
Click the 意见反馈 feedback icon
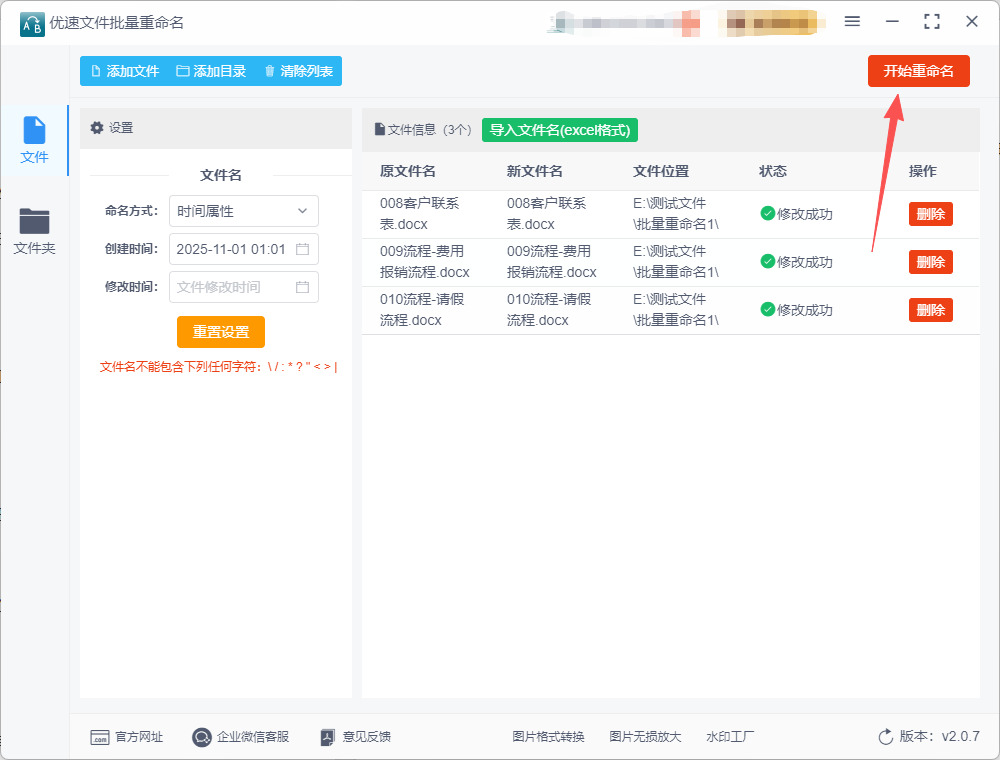[328, 737]
